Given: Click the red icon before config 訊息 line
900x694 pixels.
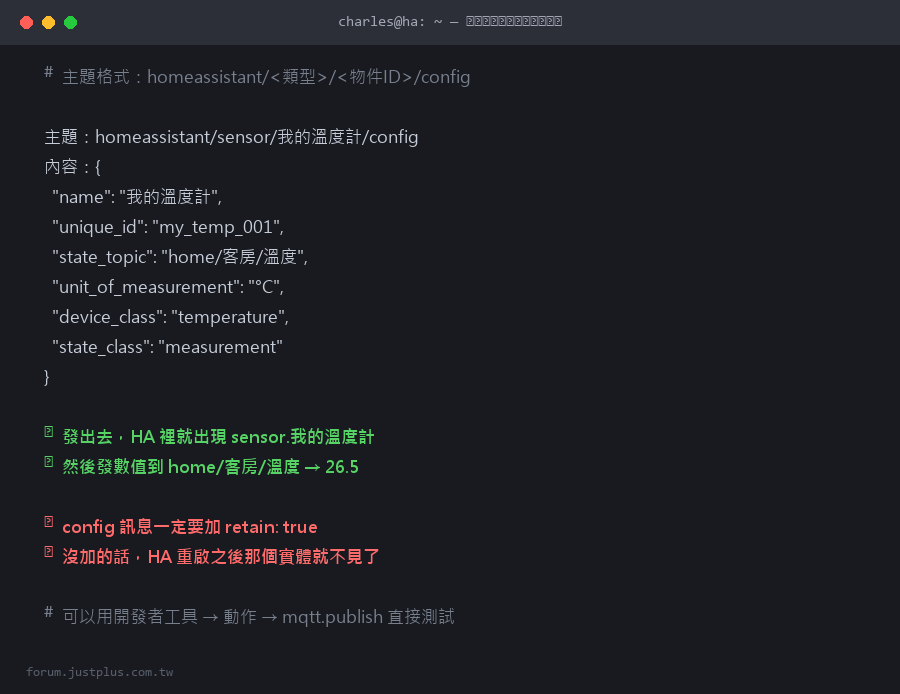Looking at the screenshot, I should point(49,522).
